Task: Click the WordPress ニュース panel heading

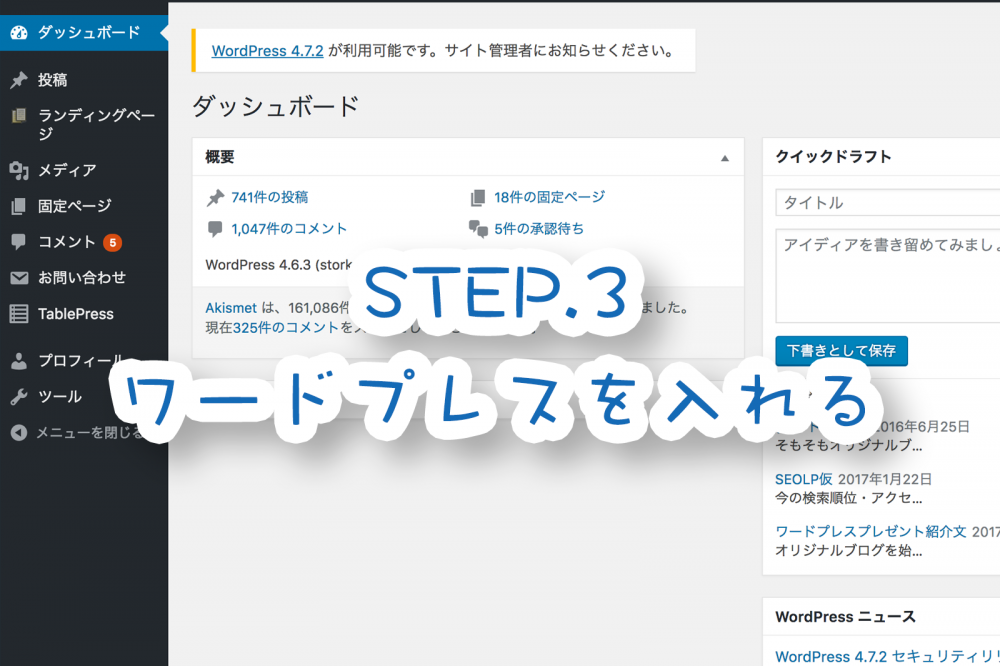Action: (x=845, y=617)
